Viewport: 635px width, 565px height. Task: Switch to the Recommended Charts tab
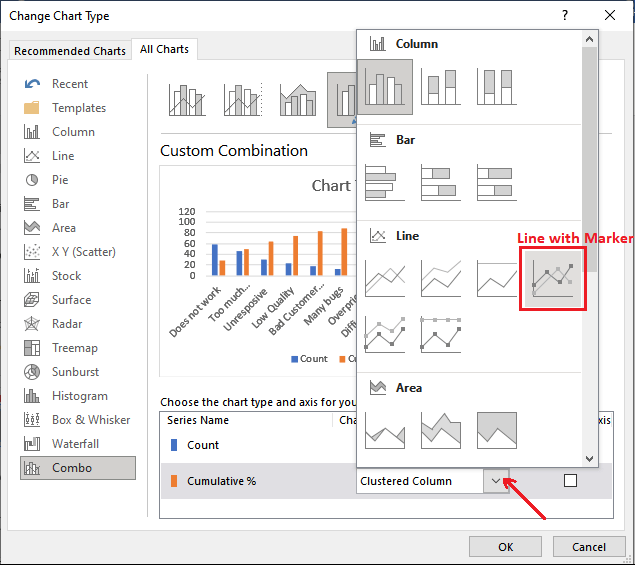point(70,51)
